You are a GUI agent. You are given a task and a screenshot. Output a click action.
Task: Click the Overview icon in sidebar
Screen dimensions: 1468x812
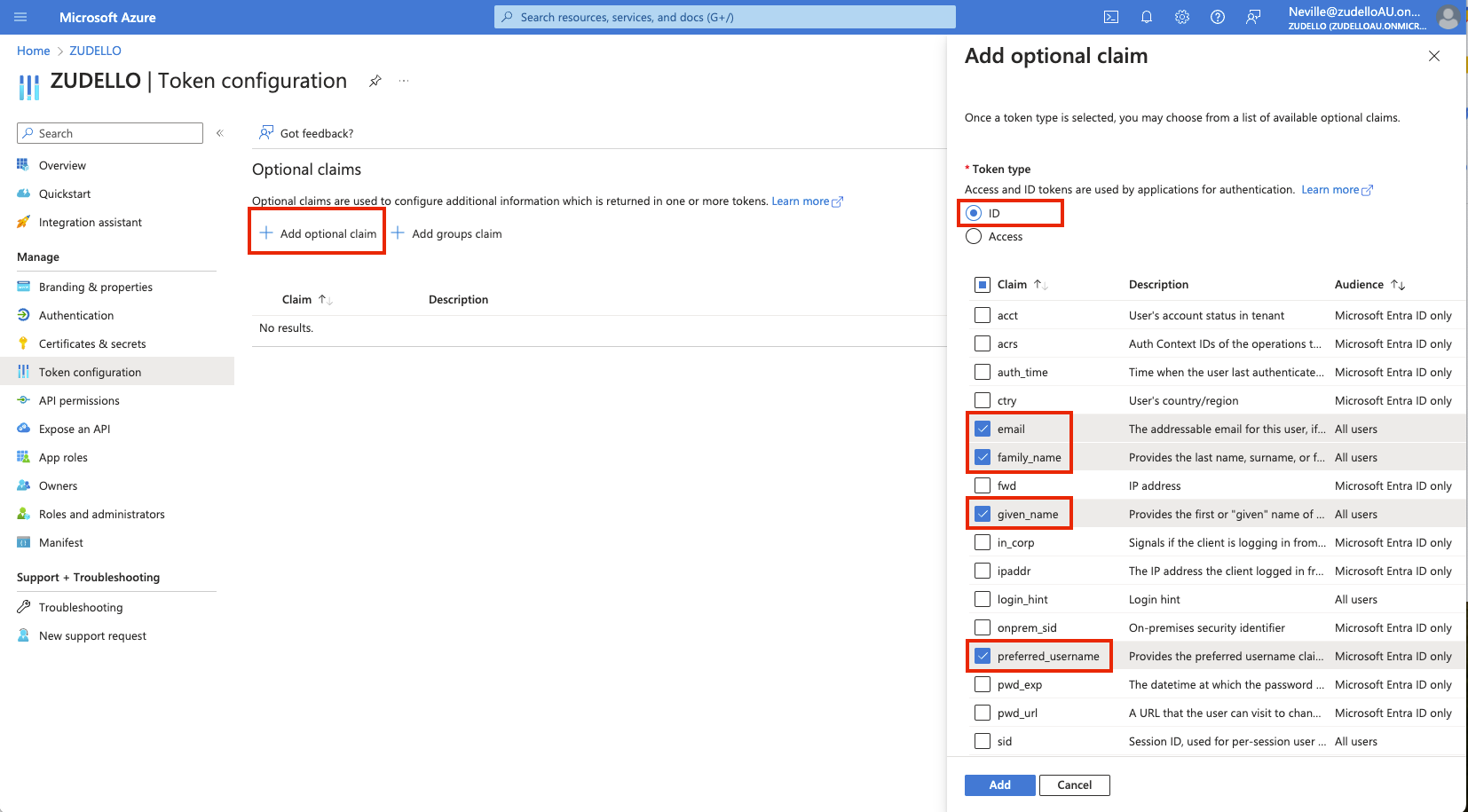click(23, 165)
